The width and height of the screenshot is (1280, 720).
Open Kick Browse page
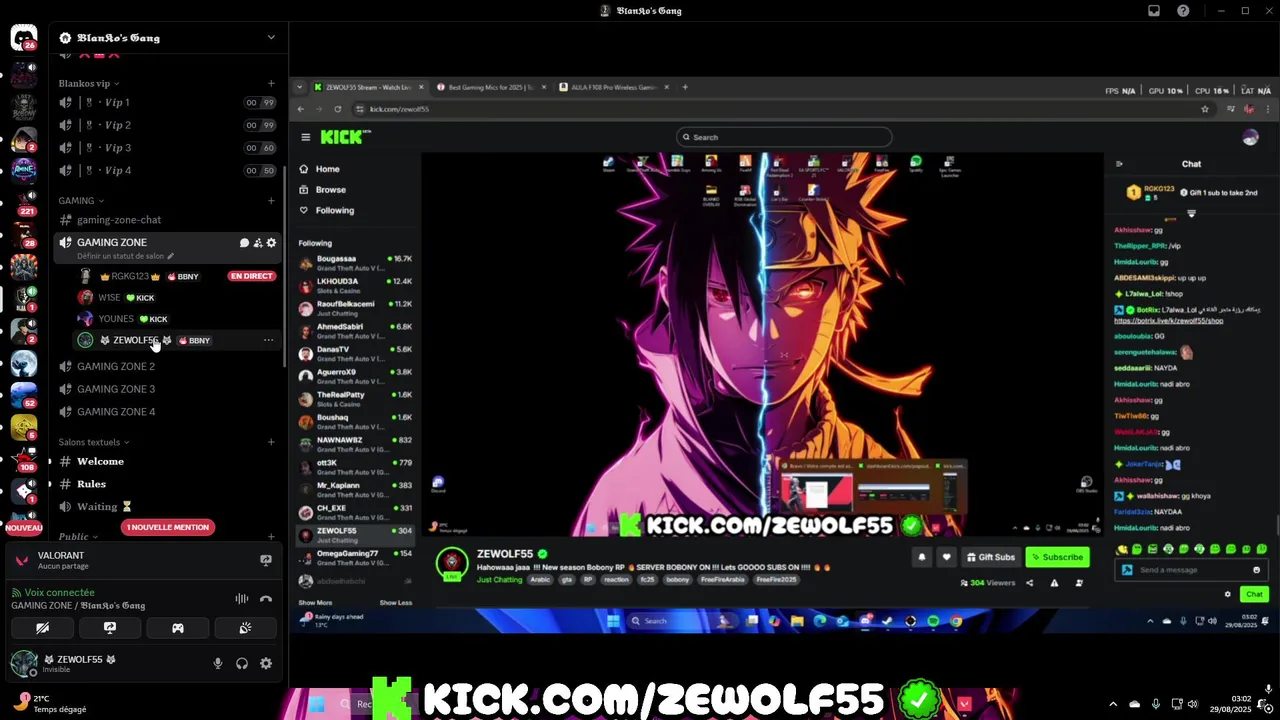point(323,190)
